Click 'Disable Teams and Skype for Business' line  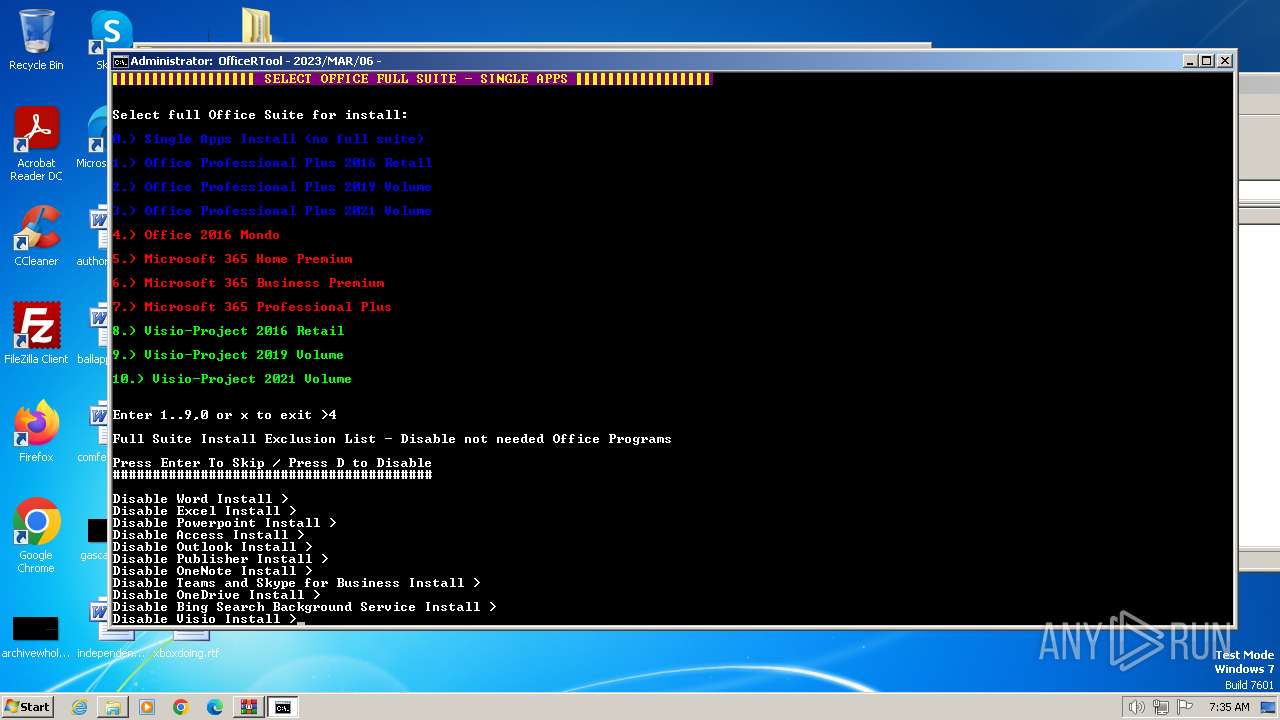[x=296, y=583]
